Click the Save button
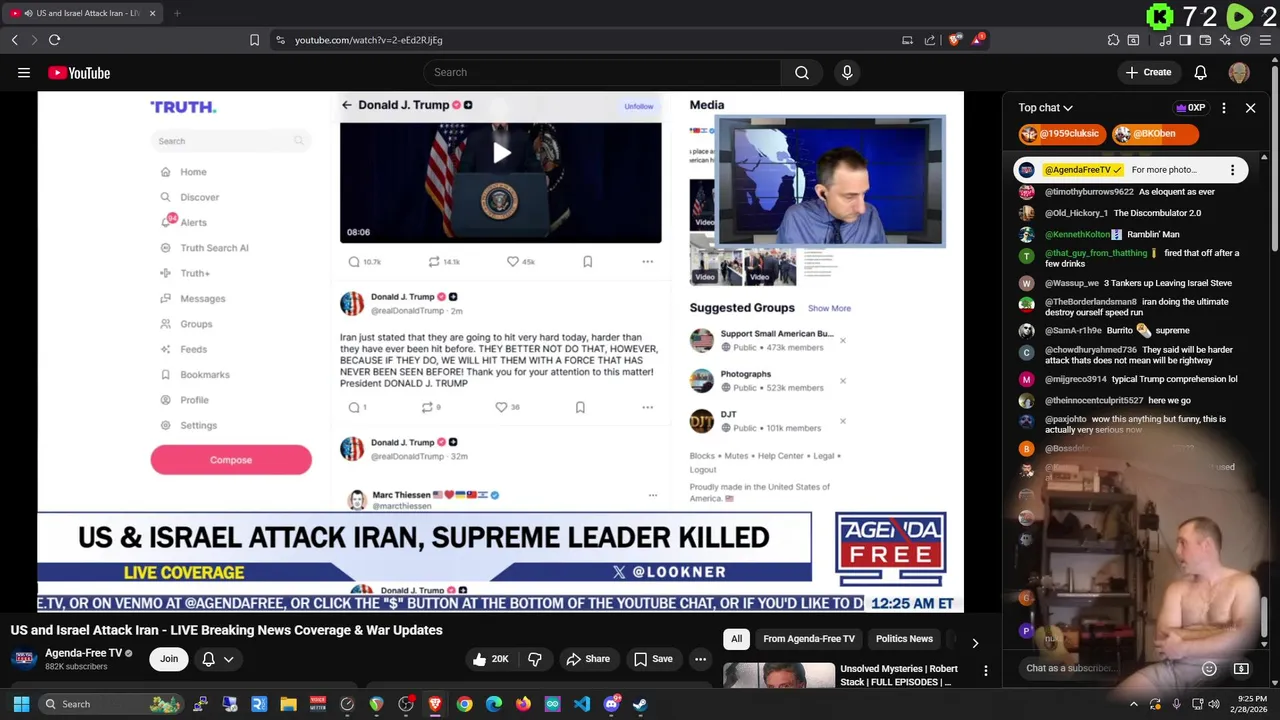1280x720 pixels. tap(653, 659)
